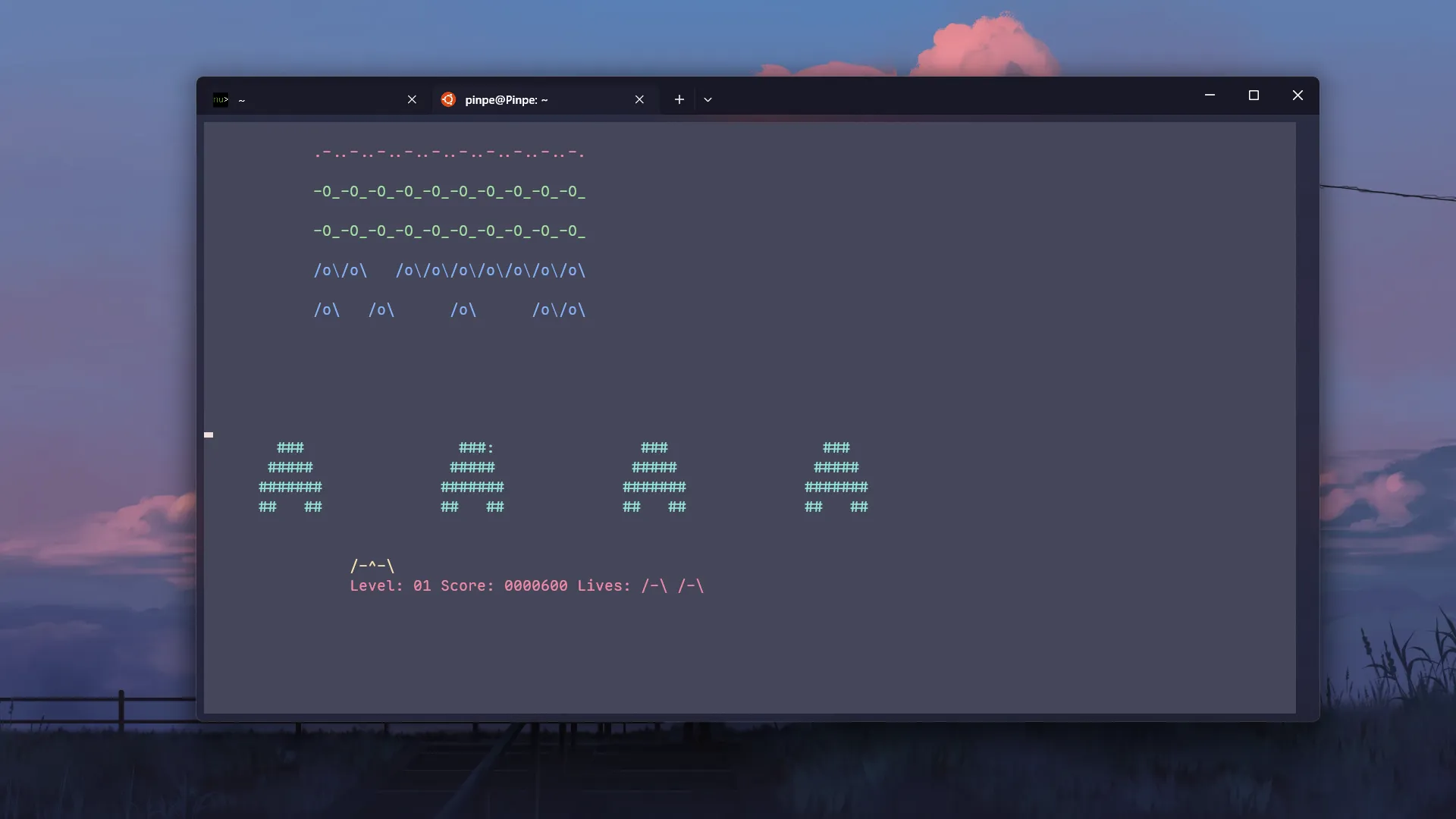Click the Level: 01 indicator
Screen dimensions: 1456x819
click(x=390, y=585)
